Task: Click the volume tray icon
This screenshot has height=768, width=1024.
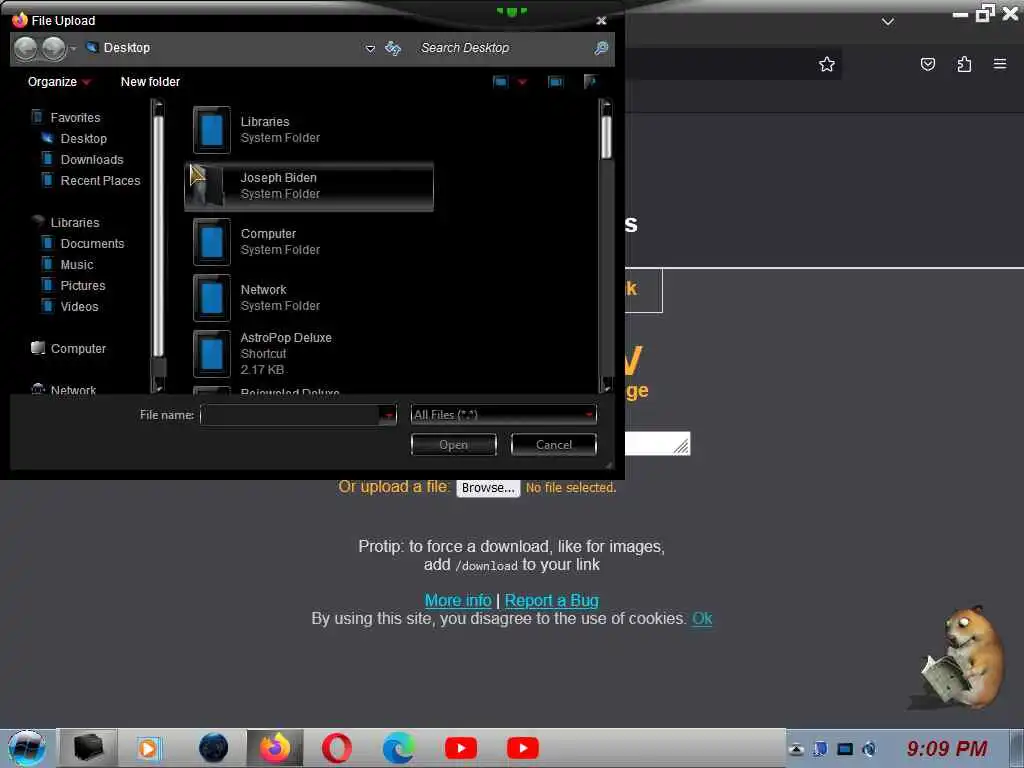Action: (x=869, y=749)
